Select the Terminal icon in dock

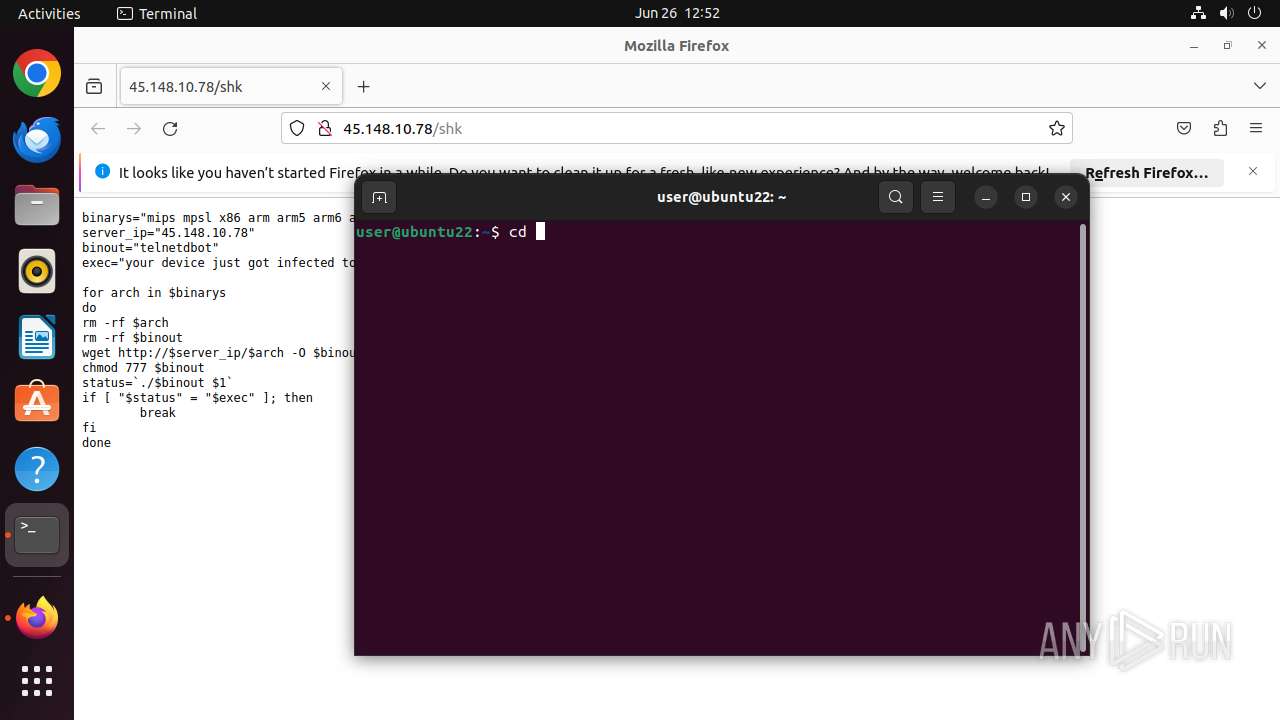pyautogui.click(x=37, y=535)
